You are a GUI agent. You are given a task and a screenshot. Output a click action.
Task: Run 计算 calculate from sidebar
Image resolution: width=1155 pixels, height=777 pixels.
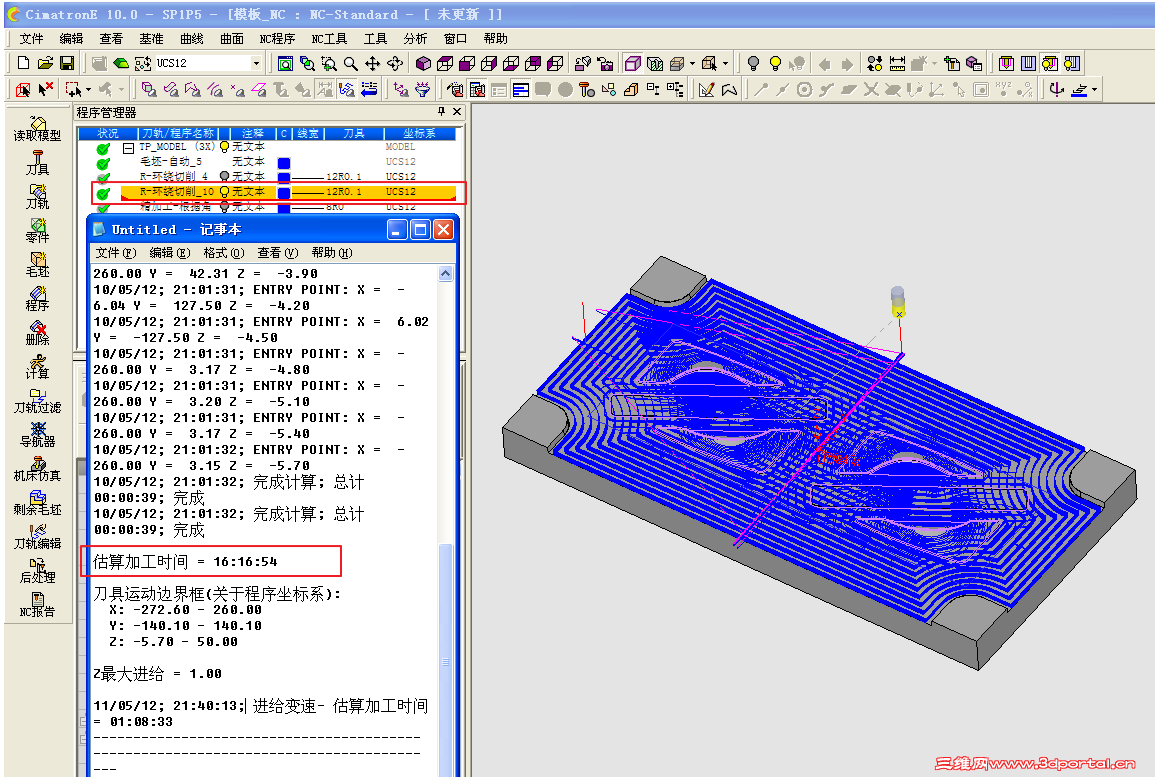[x=38, y=367]
